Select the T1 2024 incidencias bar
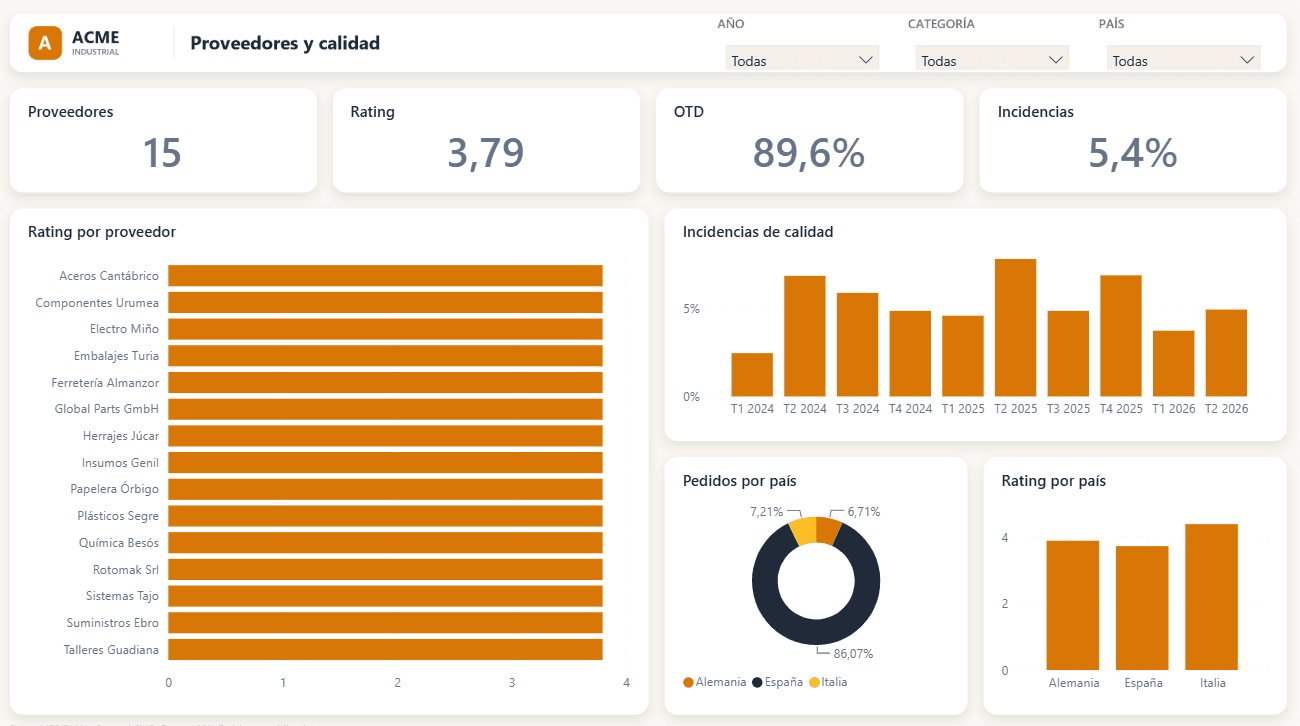The image size is (1300, 726). [x=752, y=375]
